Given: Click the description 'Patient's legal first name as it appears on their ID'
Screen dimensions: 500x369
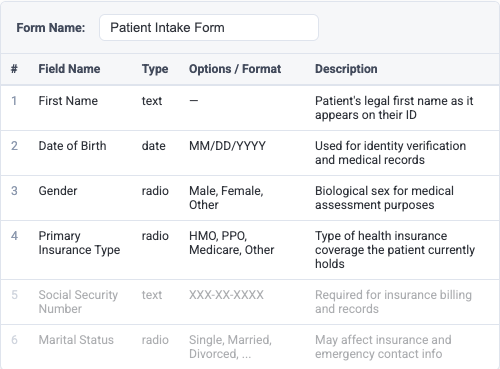Looking at the screenshot, I should (394, 108).
